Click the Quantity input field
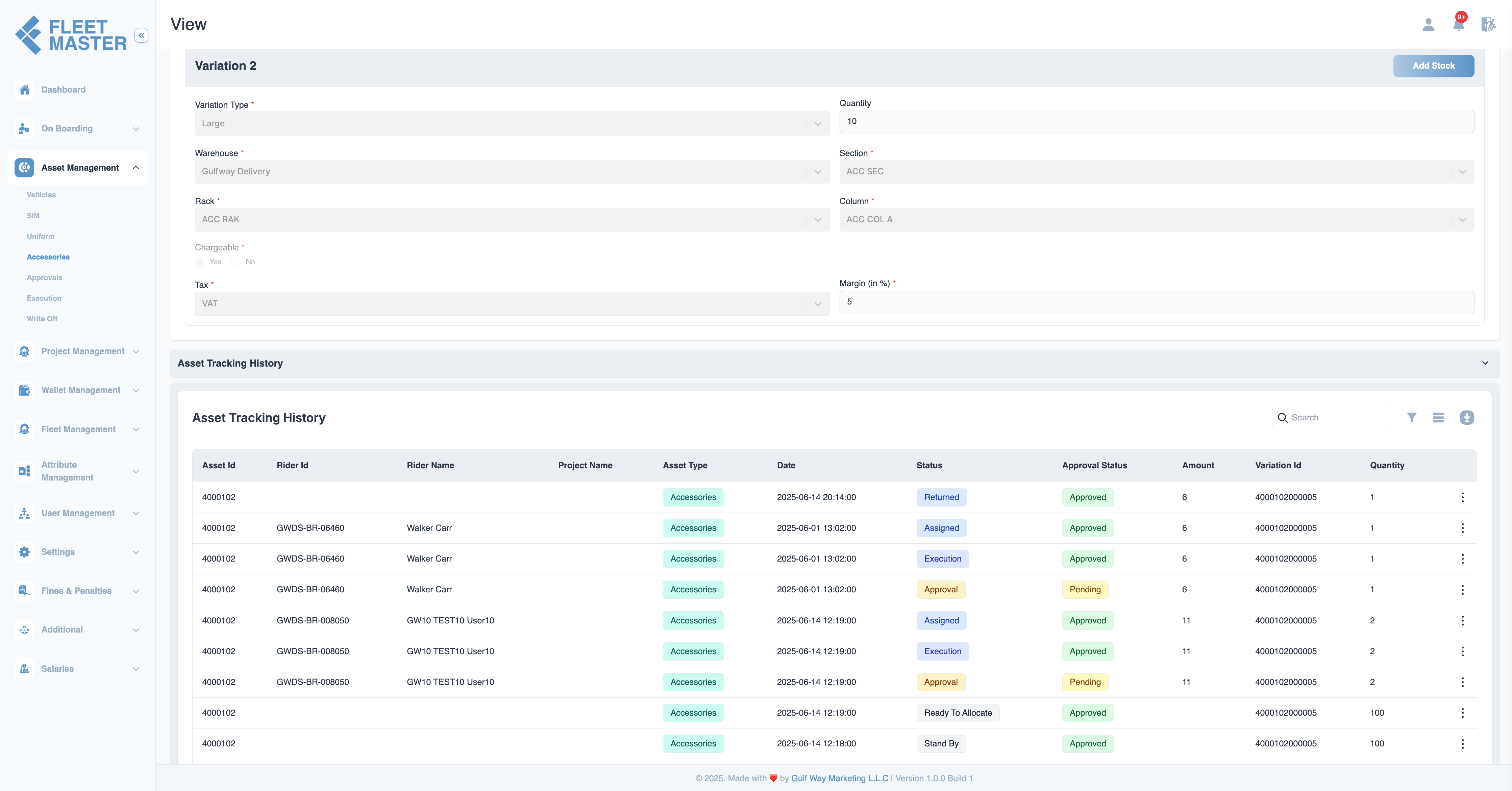1512x791 pixels. (x=1156, y=121)
